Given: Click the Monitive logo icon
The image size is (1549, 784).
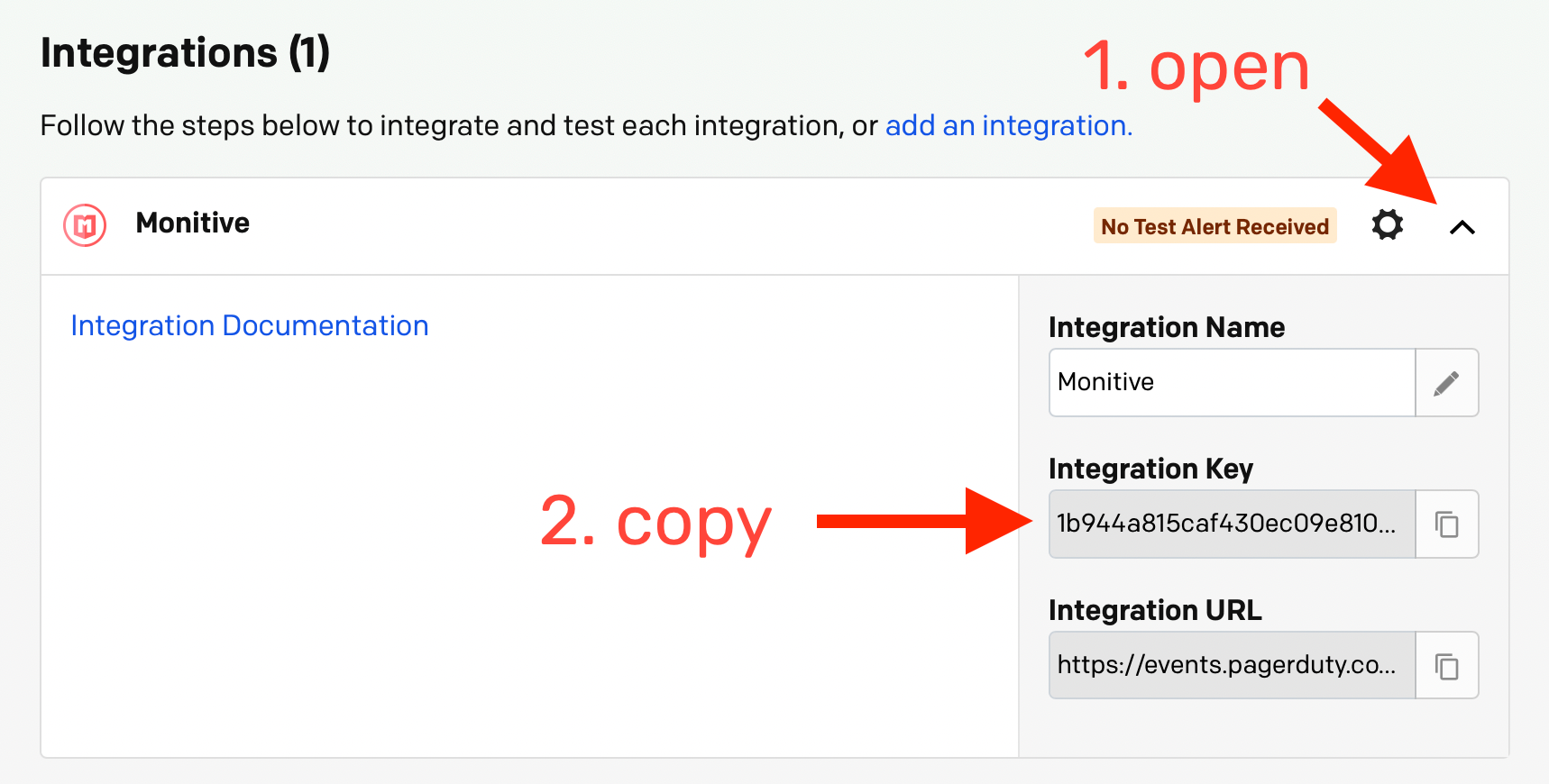Looking at the screenshot, I should tap(85, 225).
